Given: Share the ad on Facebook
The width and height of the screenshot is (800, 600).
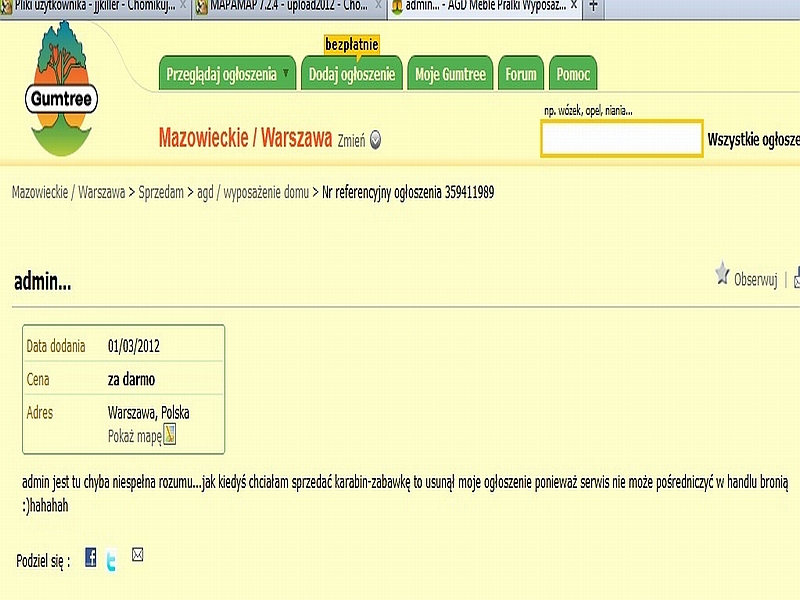Looking at the screenshot, I should pos(91,558).
